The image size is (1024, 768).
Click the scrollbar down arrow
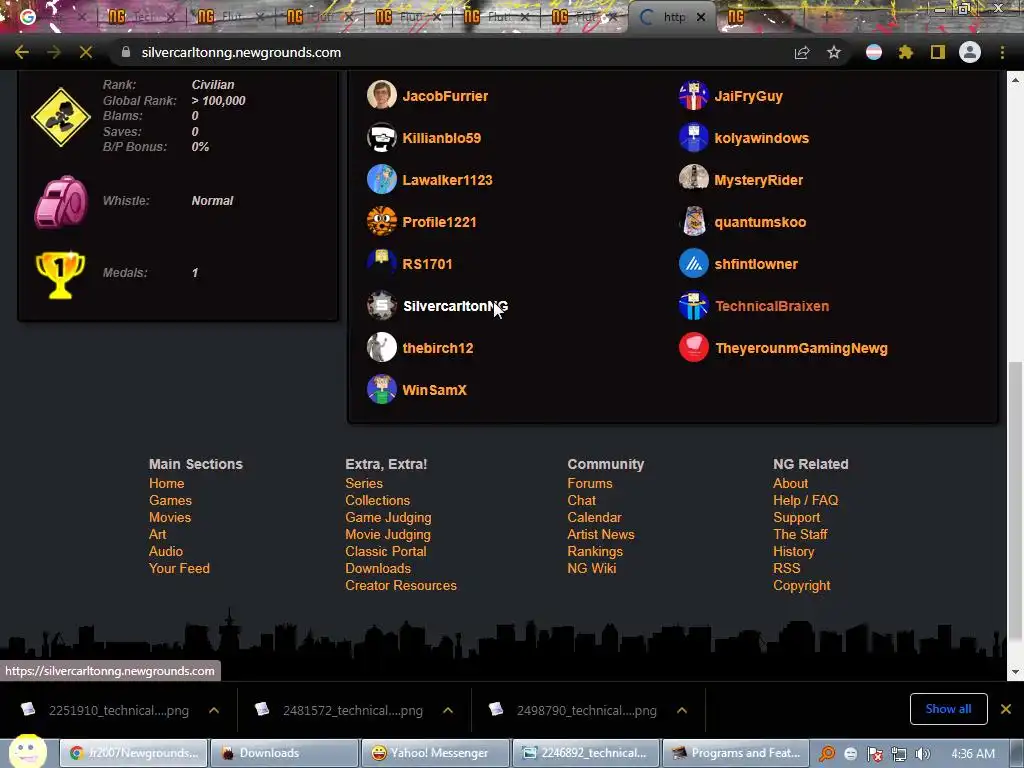point(1015,671)
